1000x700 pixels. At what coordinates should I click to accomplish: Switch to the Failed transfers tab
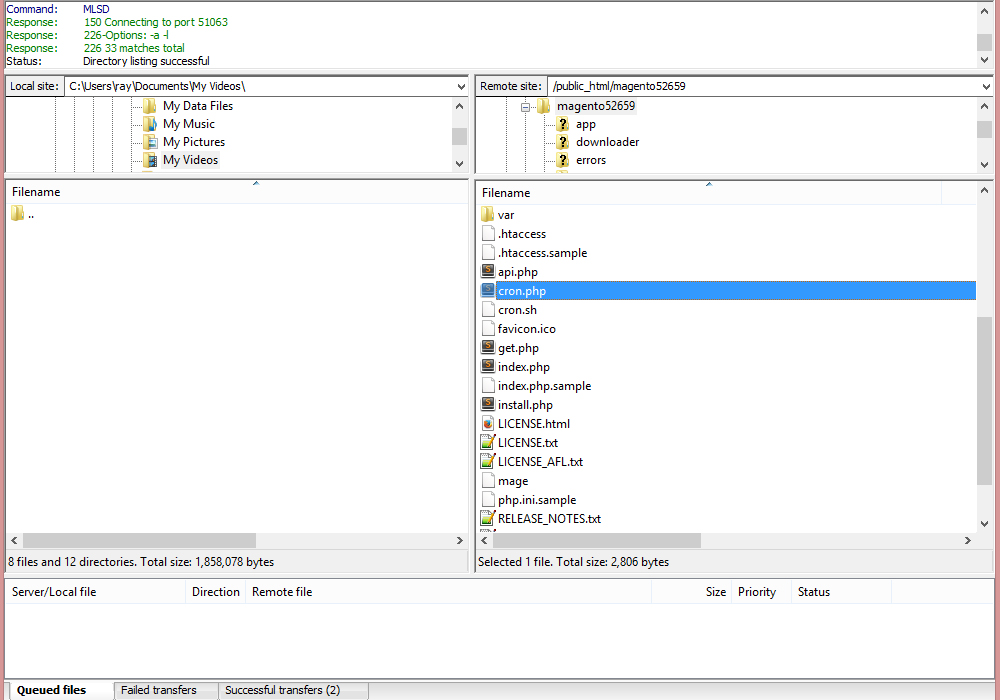[158, 690]
